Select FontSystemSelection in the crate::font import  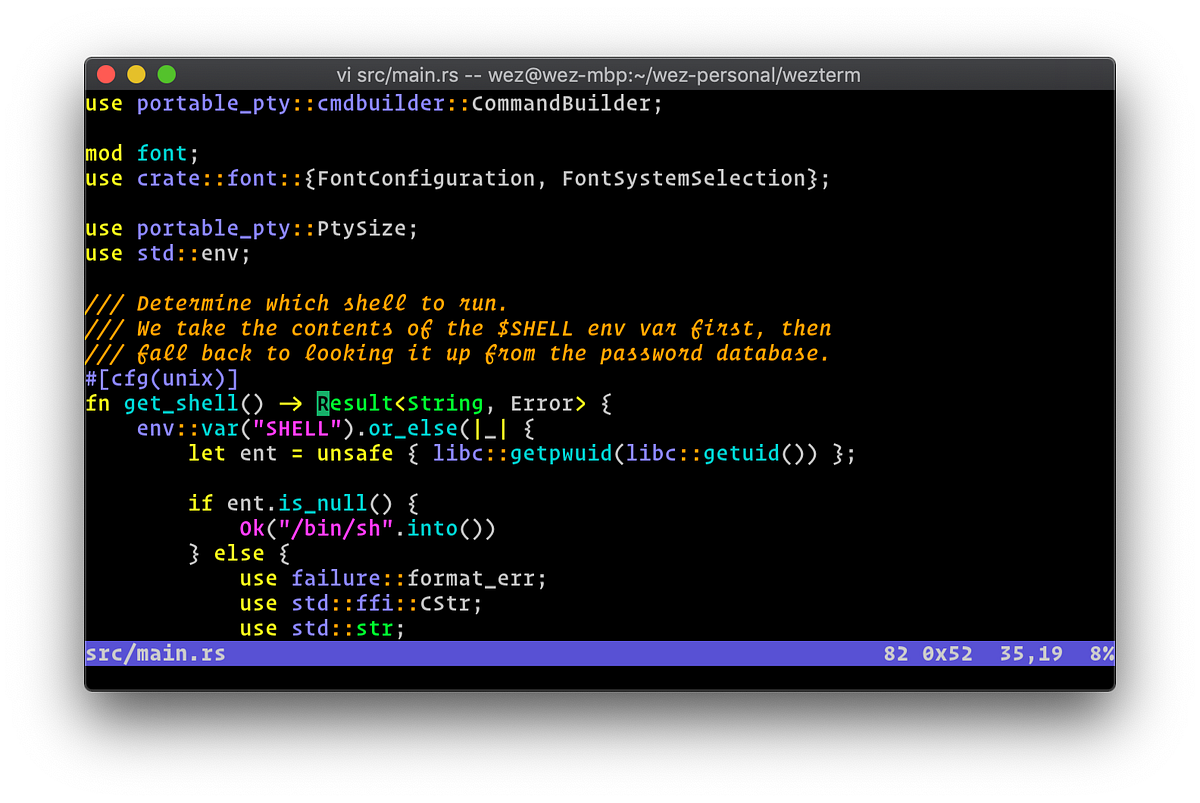click(685, 178)
